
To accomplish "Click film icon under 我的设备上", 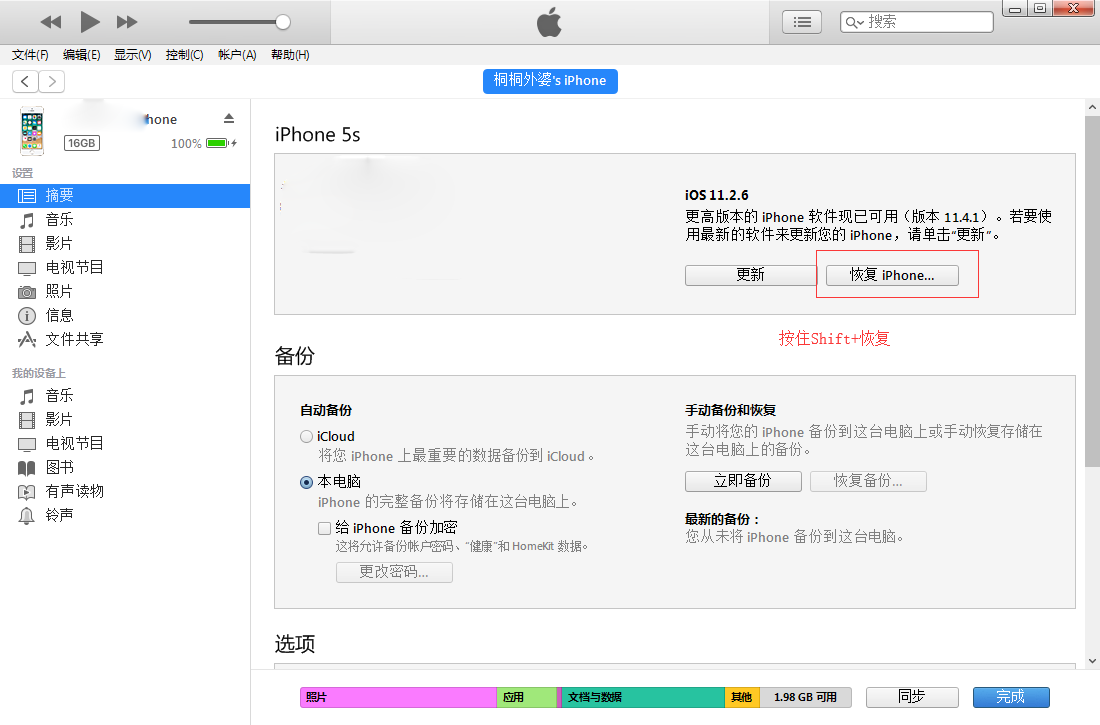I will point(27,420).
